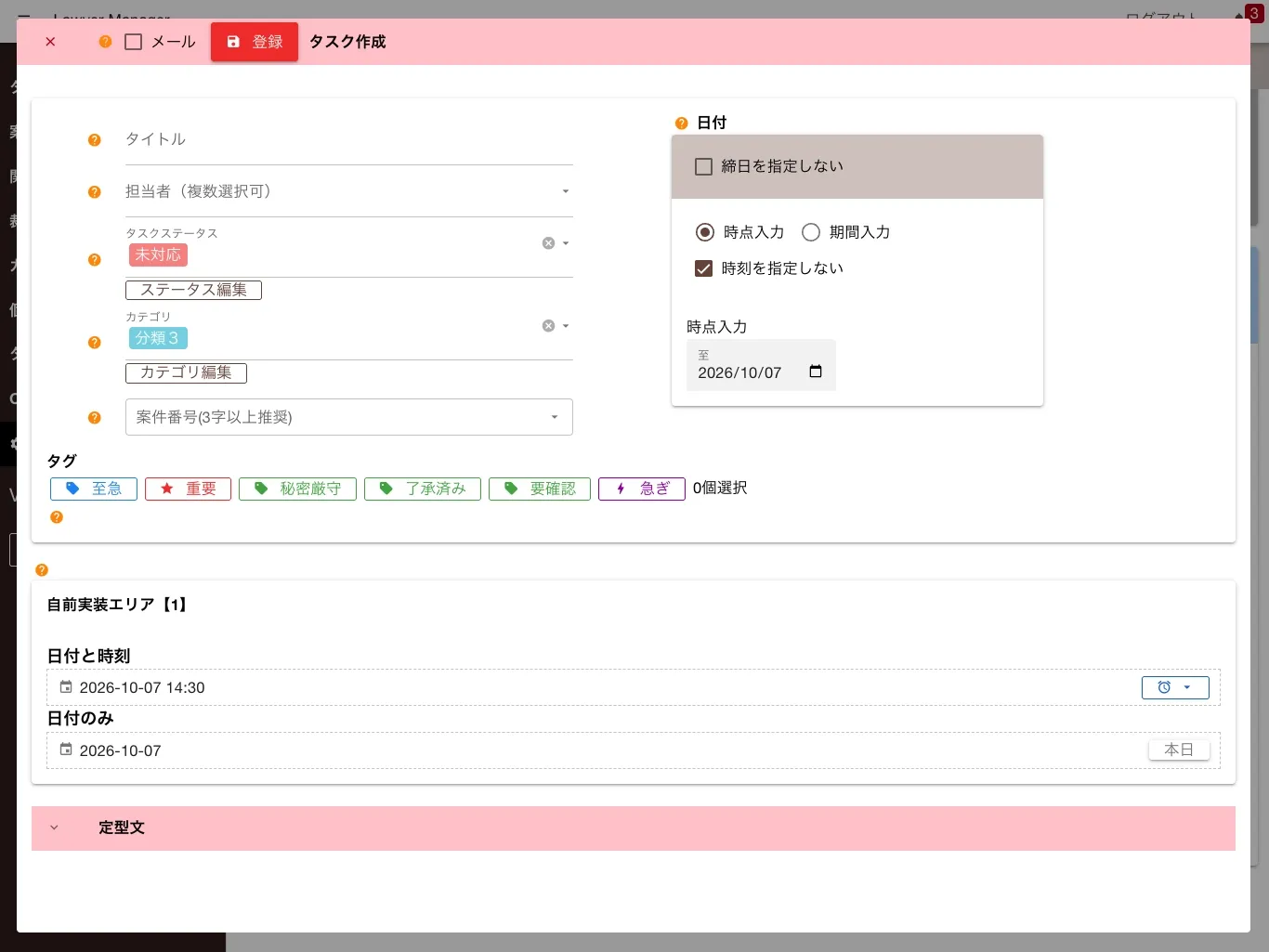This screenshot has height=952, width=1269.
Task: Toggle the 了承済み tag
Action: pos(423,489)
